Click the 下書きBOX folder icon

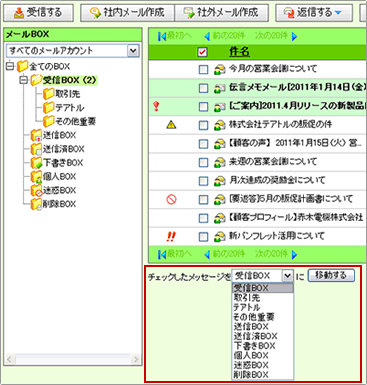[x=36, y=163]
